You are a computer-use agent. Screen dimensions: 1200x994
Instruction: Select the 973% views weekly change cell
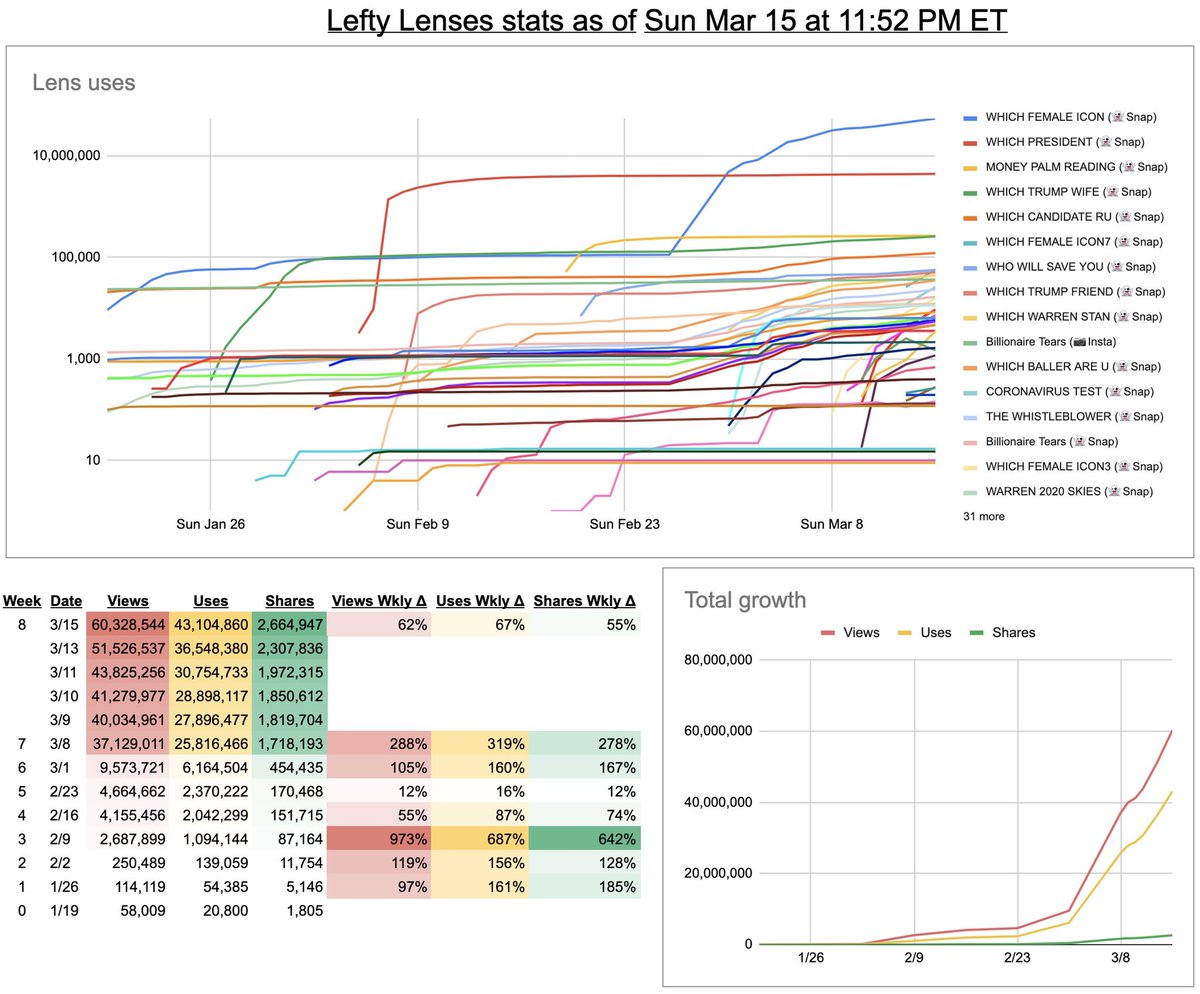[x=378, y=839]
